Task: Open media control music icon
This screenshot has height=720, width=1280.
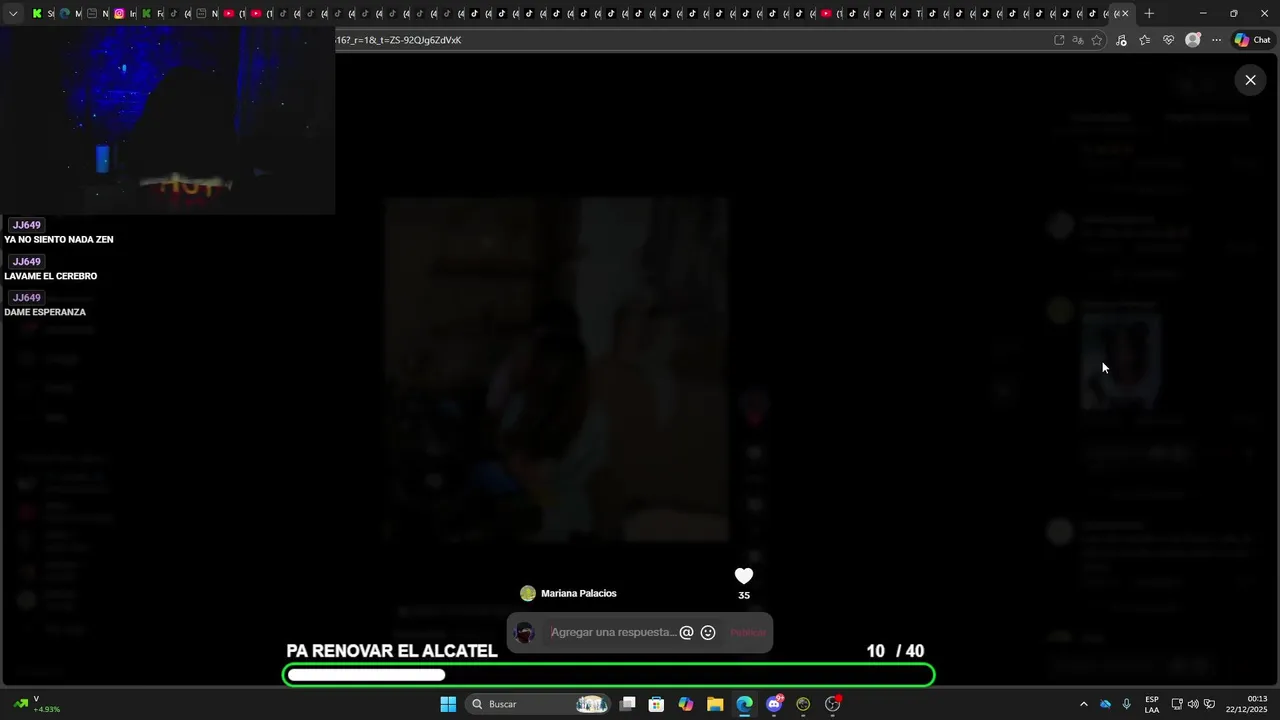Action: click(x=1121, y=40)
